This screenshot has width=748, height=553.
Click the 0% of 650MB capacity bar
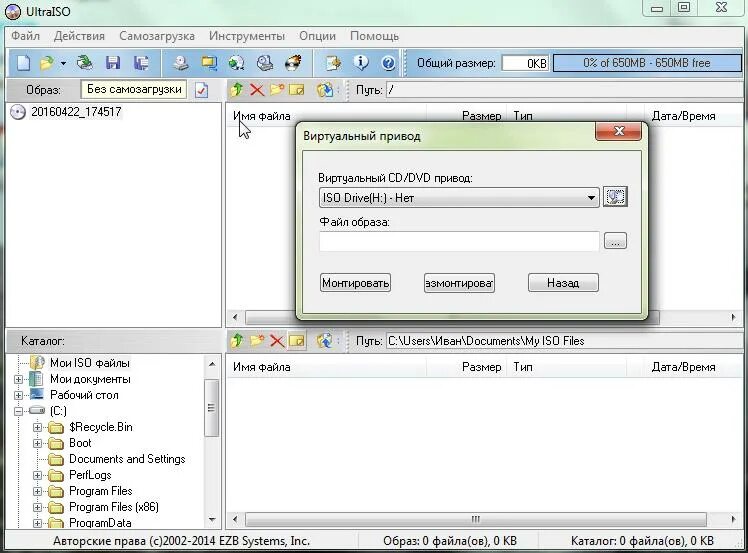click(x=646, y=63)
